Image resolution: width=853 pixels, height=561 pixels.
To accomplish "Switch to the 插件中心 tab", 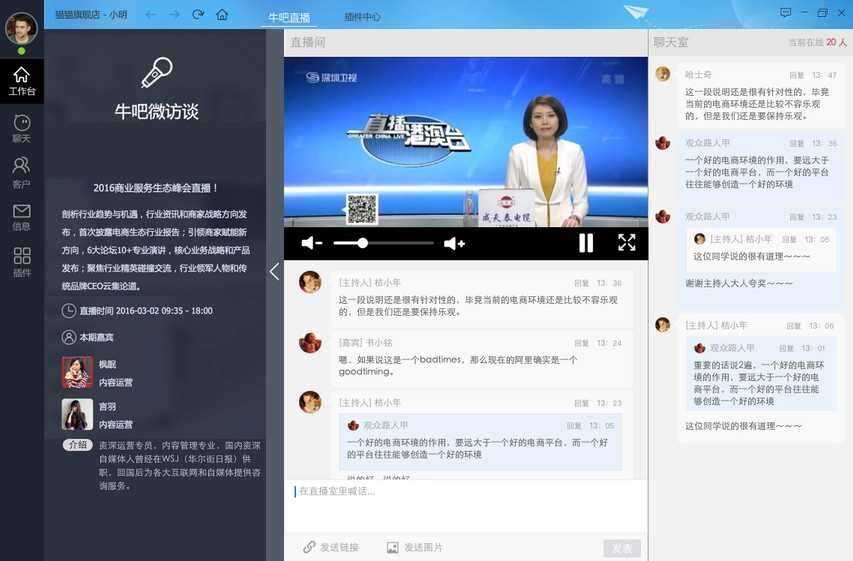I will pos(362,17).
